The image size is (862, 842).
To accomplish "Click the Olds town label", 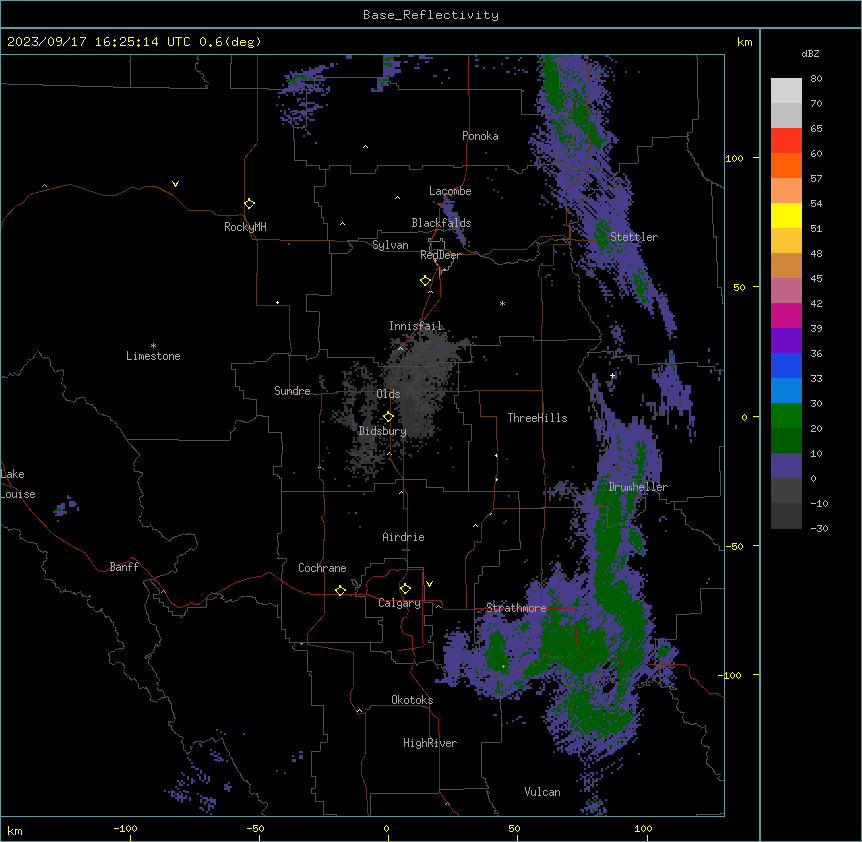I will 388,394.
